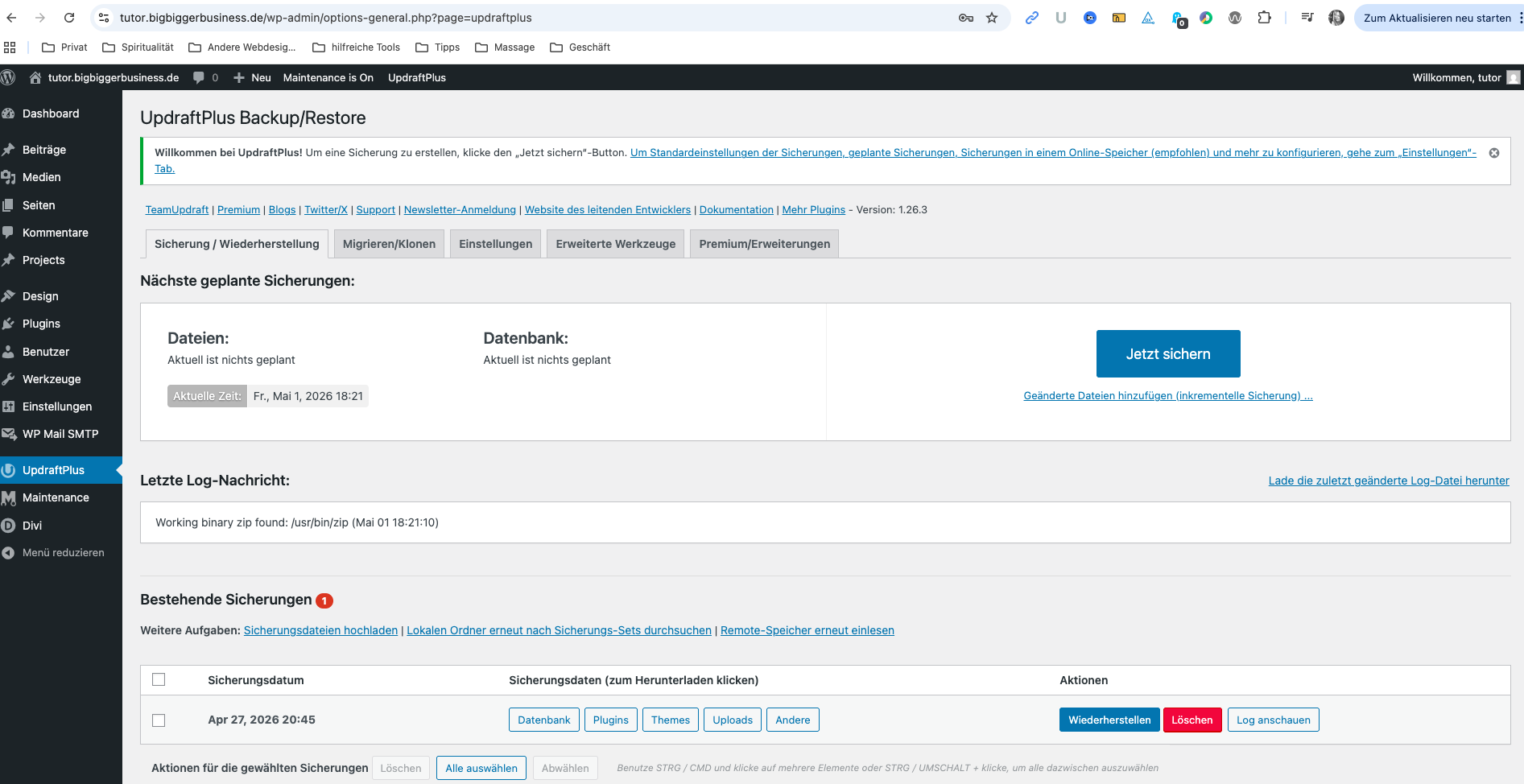
Task: Switch to the Erweiterte Werkzeuge tab
Action: tap(616, 244)
